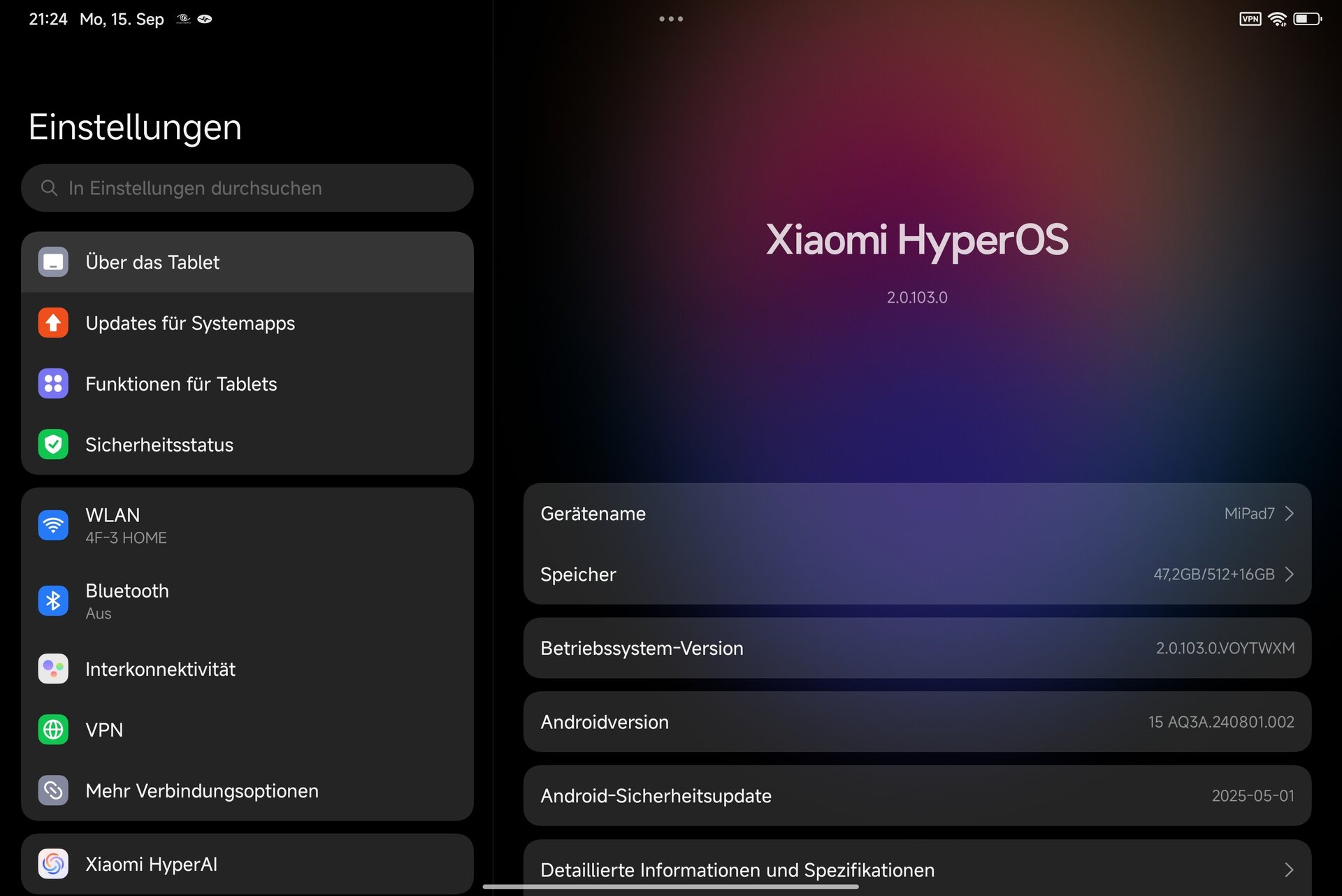1342x896 pixels.
Task: Tap the Wi-Fi status bar icon
Action: [x=1278, y=19]
